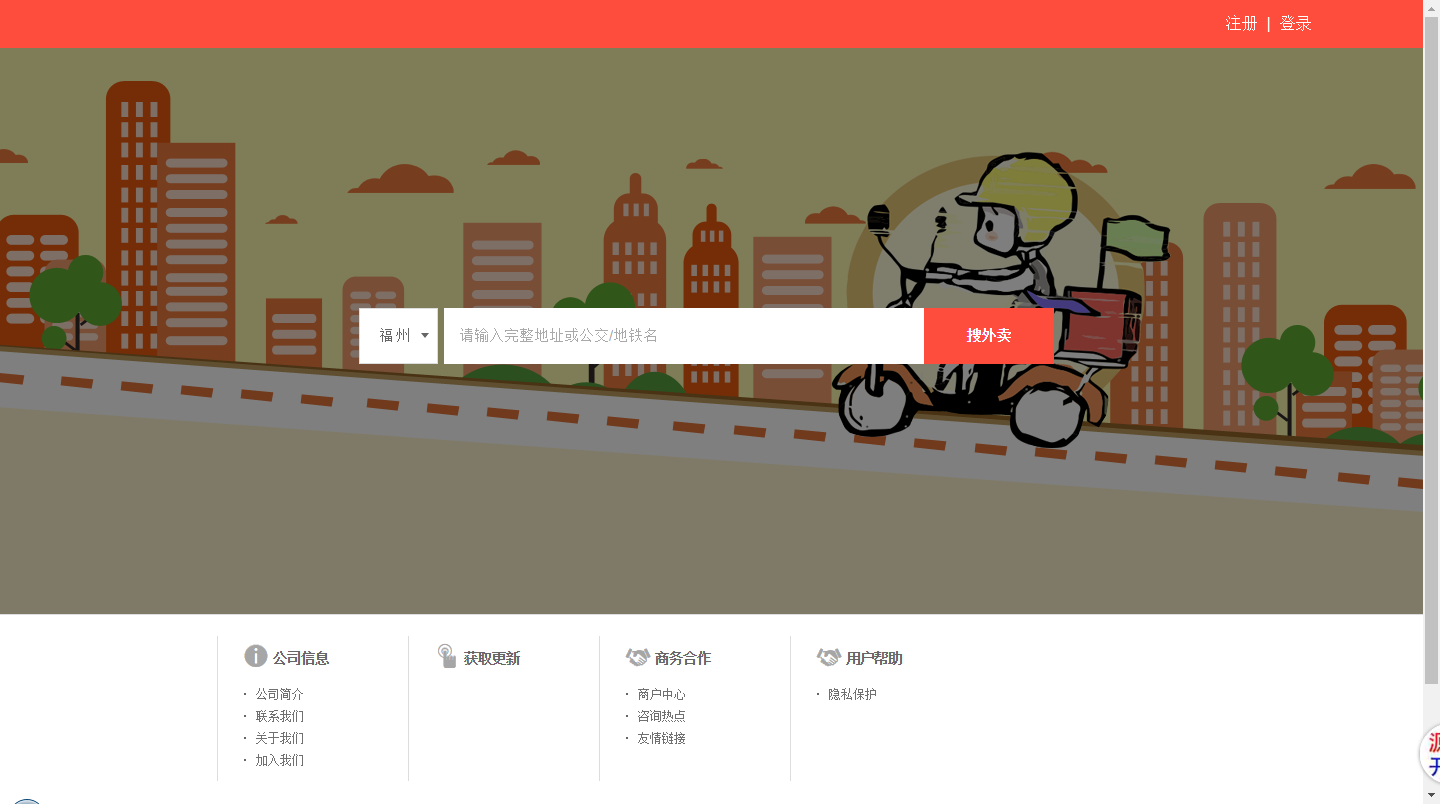Open 隐私保护 under 用户帮助

[852, 694]
